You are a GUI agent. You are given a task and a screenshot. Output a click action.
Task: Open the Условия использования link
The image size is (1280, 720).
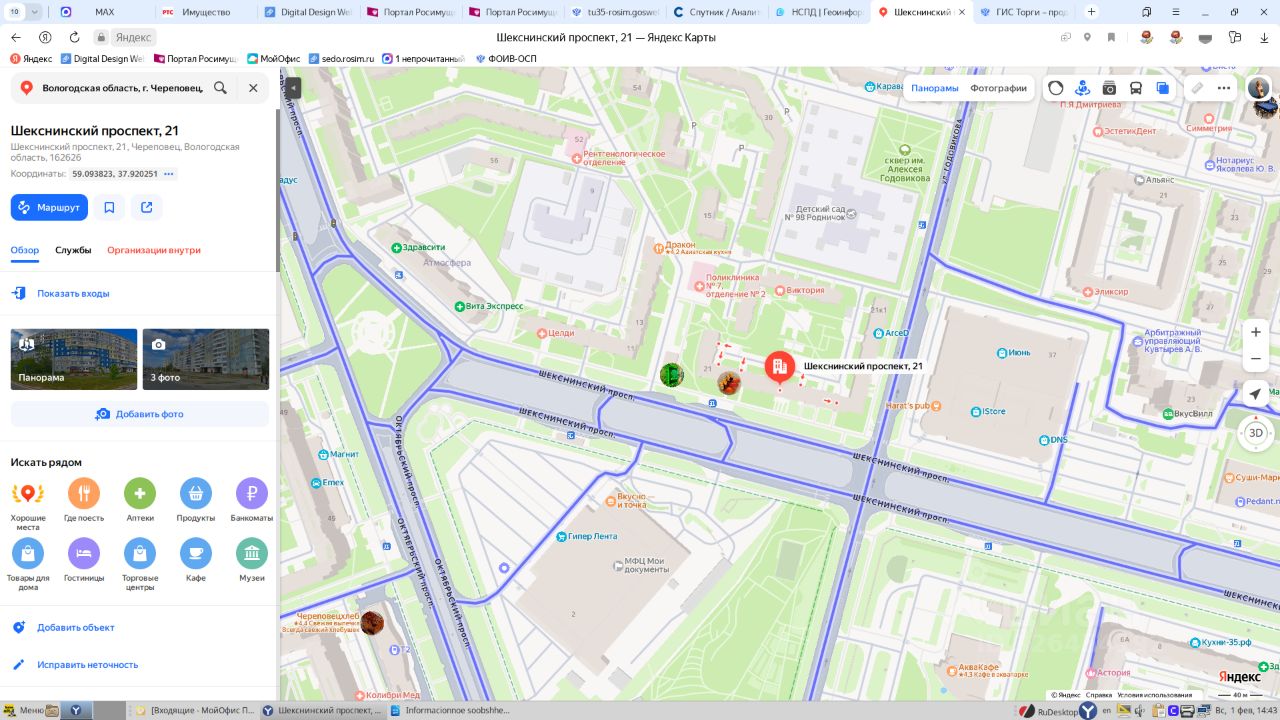[1155, 695]
